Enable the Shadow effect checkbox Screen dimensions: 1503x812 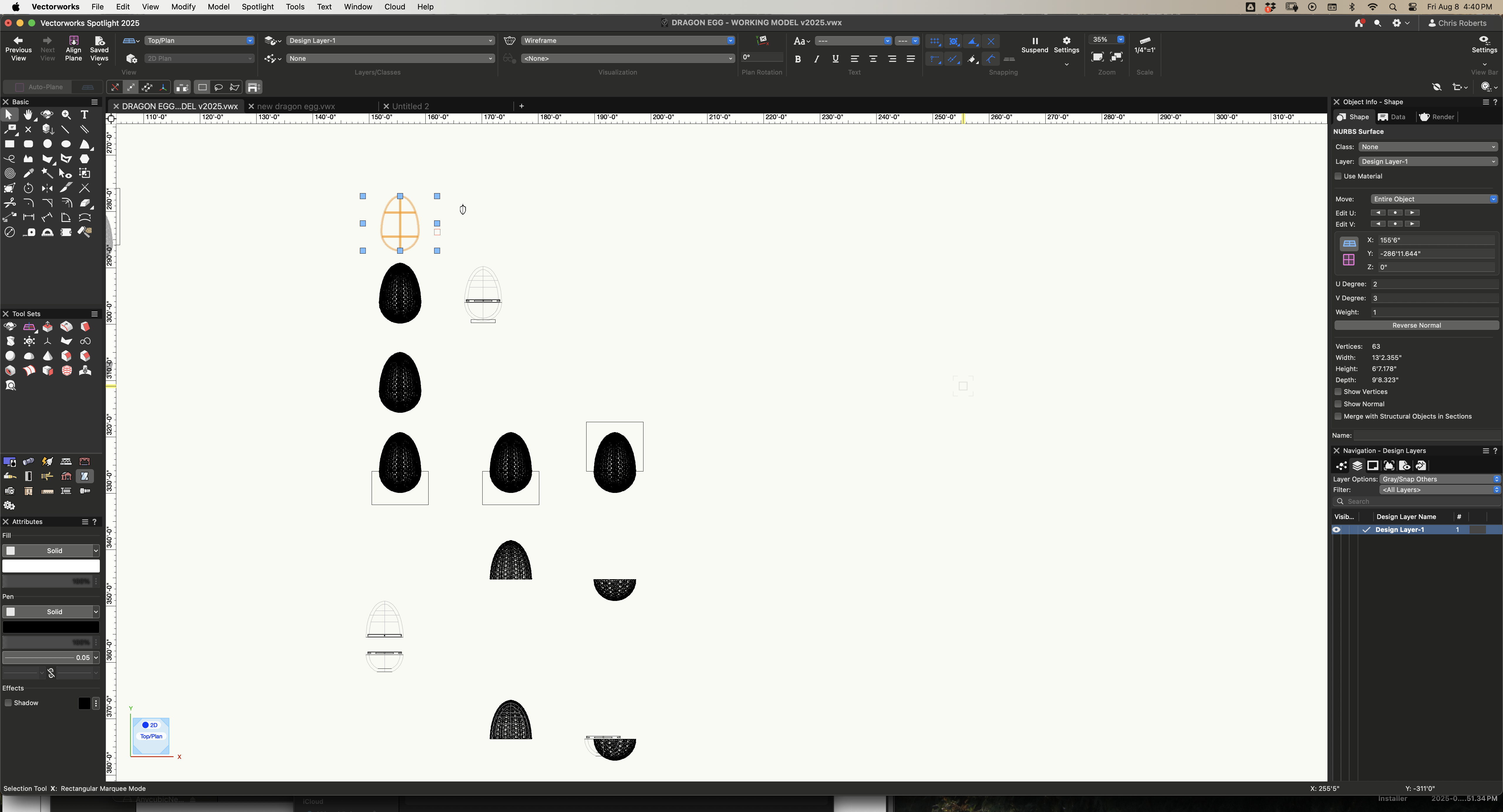tap(8, 703)
